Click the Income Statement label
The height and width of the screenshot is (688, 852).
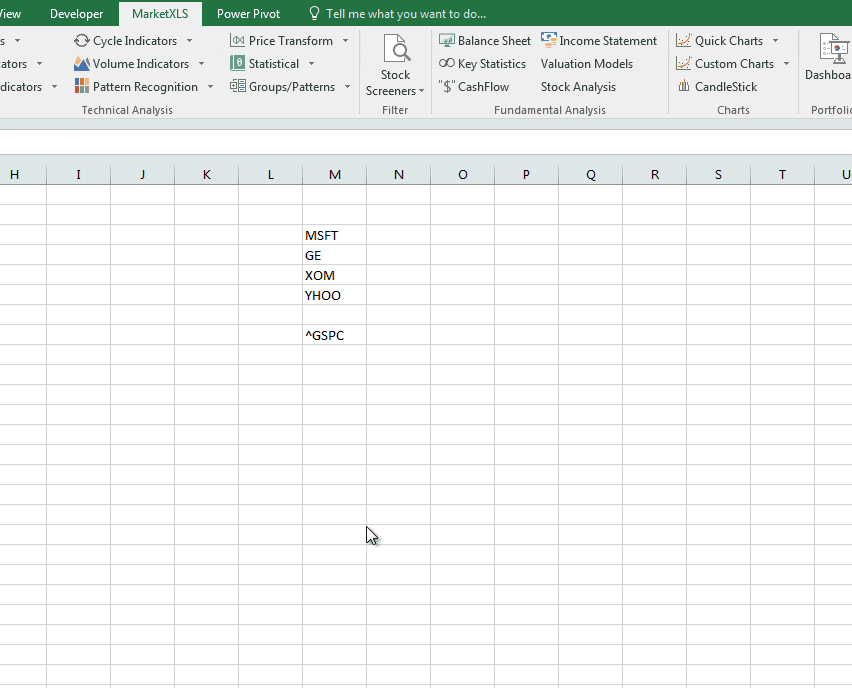pos(608,41)
